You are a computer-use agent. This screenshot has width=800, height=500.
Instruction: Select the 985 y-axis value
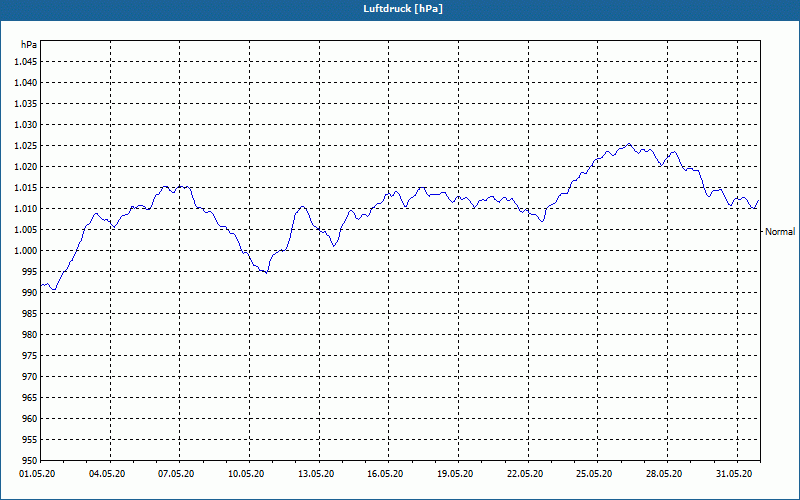click(30, 314)
